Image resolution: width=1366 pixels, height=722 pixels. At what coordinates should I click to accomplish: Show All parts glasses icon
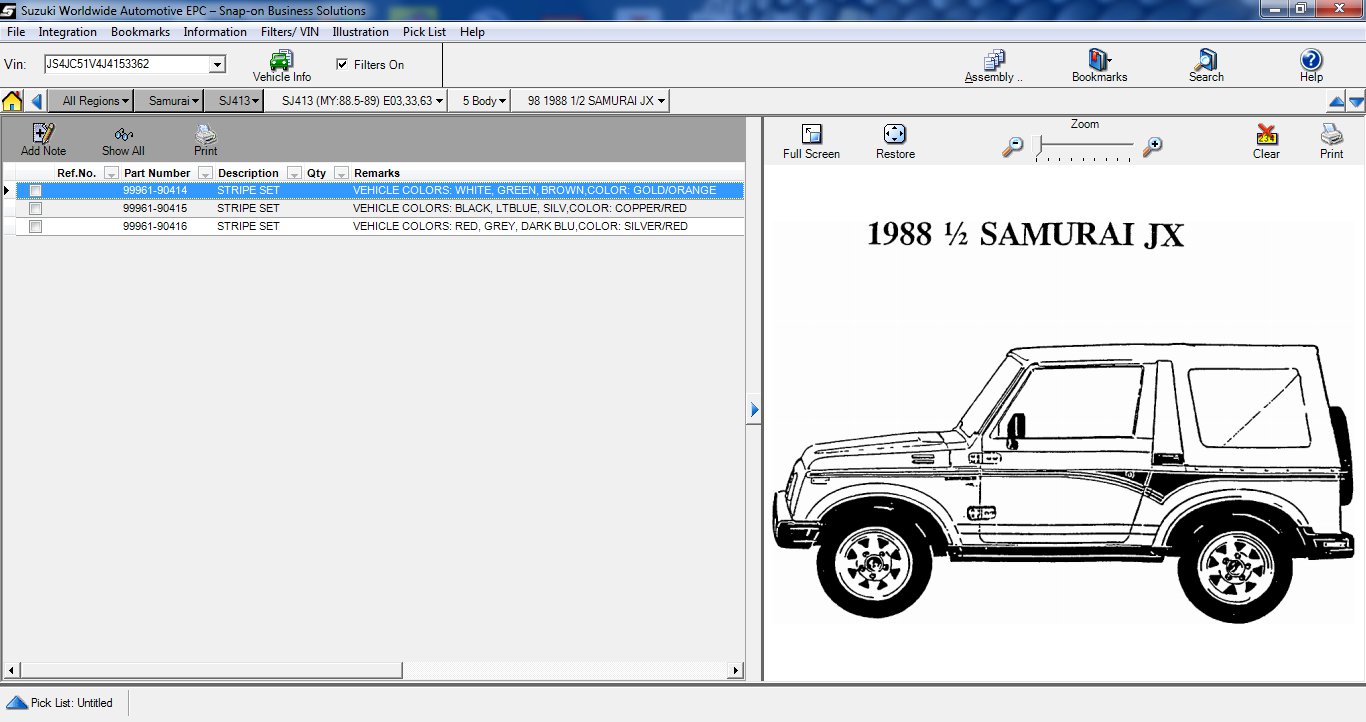tap(123, 134)
